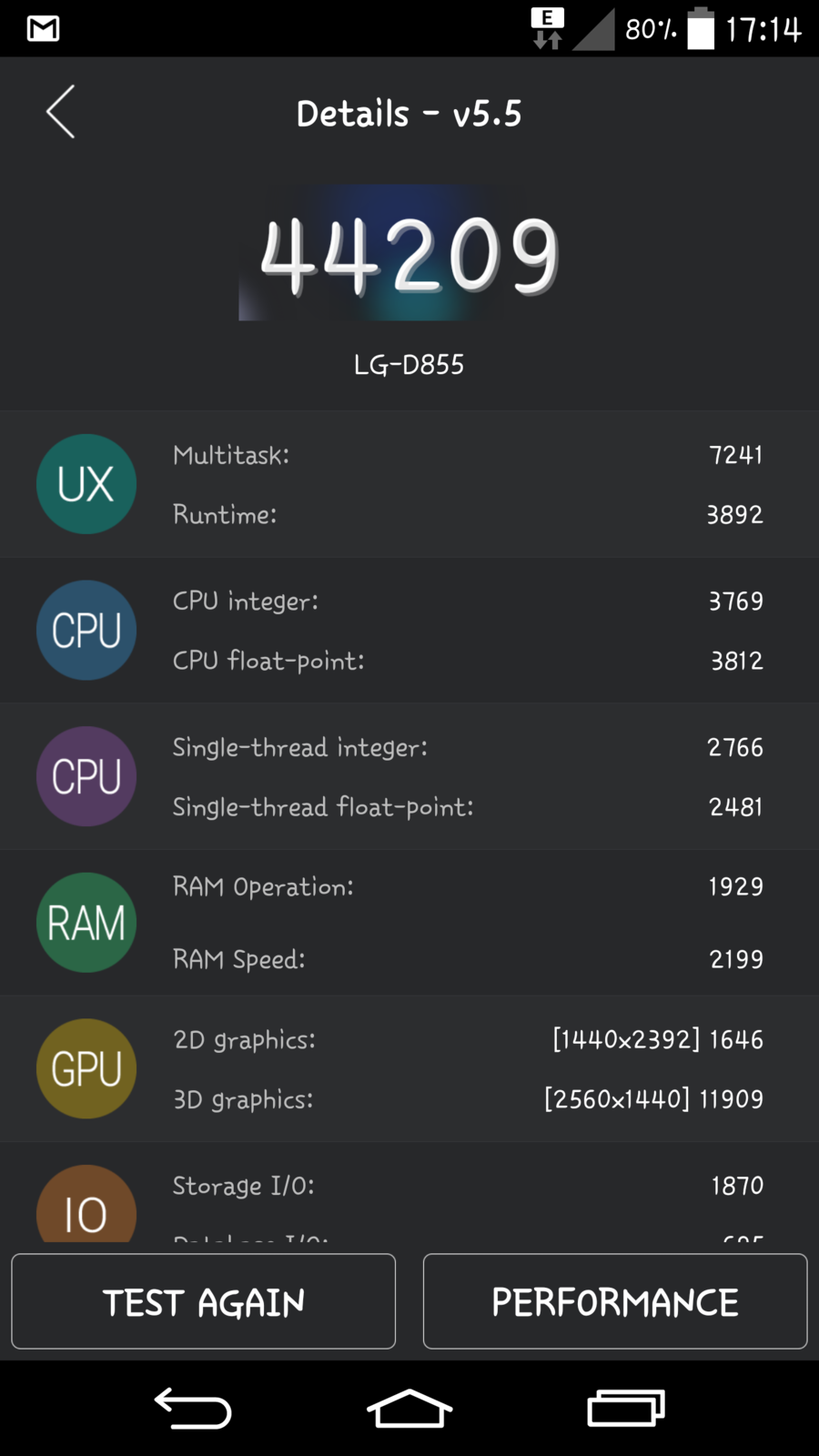The width and height of the screenshot is (819, 1456).
Task: Select the RAM Speed result row
Action: 468,959
